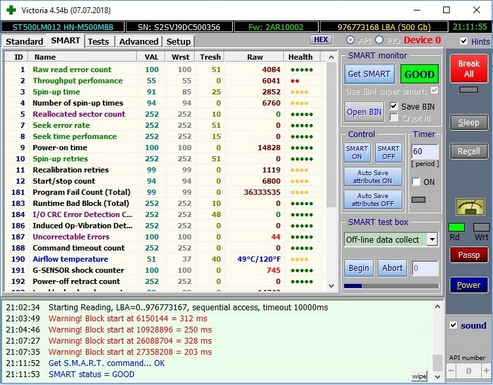
Task: Click the Sleep button
Action: [x=469, y=123]
